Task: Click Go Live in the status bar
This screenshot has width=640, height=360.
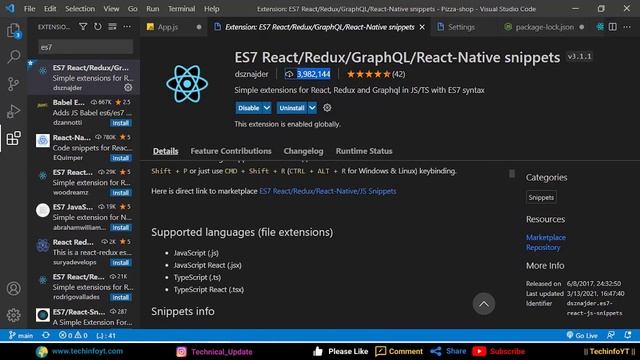Action: coord(582,336)
